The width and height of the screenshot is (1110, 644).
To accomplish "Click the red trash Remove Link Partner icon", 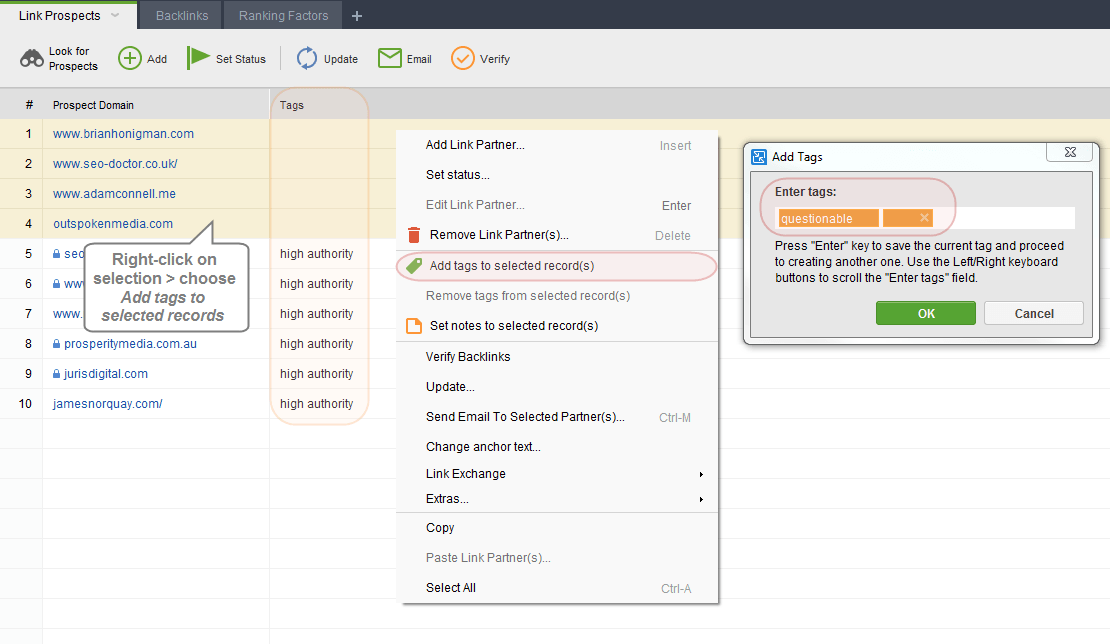I will click(414, 235).
